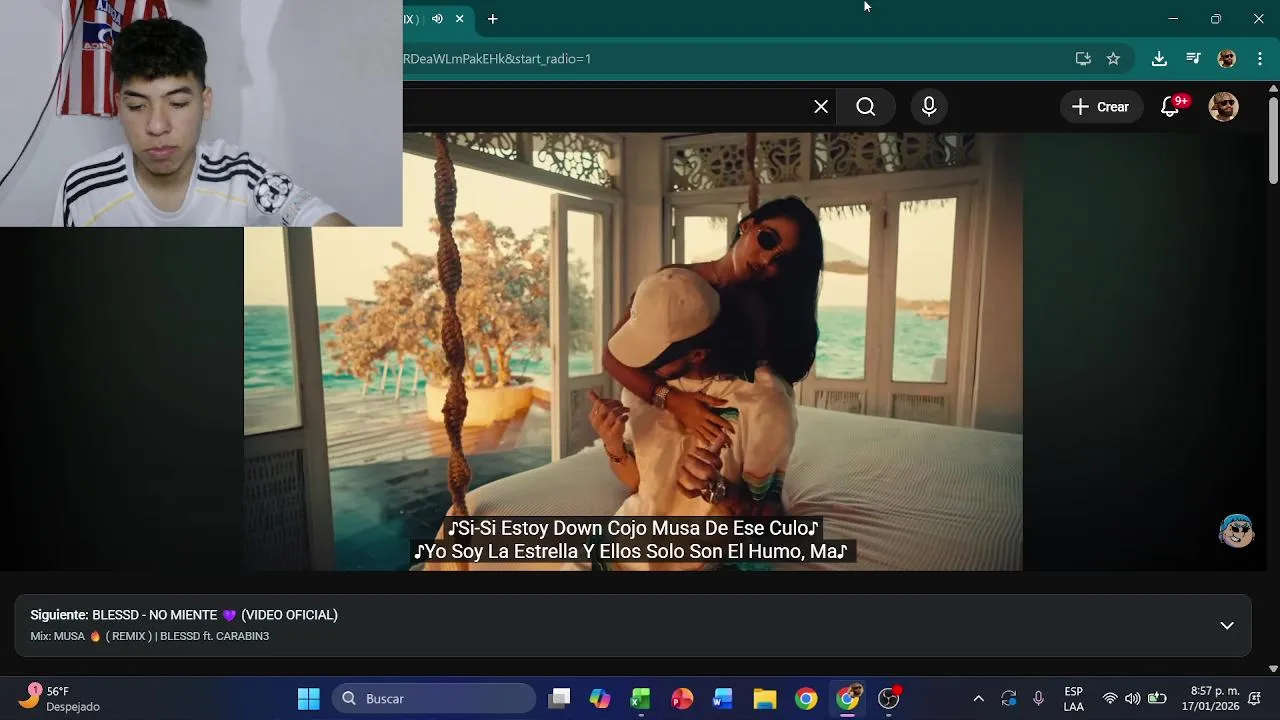The height and width of the screenshot is (720, 1280).
Task: Open a new browser tab
Action: click(x=492, y=19)
